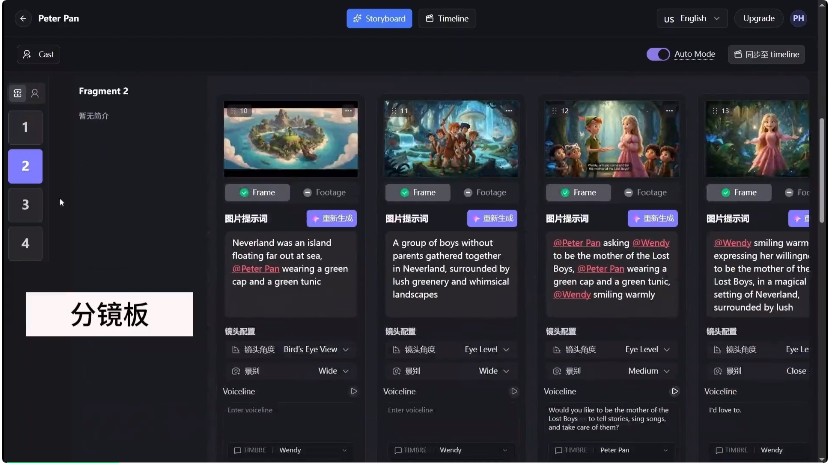Image resolution: width=830 pixels, height=464 pixels.
Task: Click regenerate button on the shot 11 card
Action: [x=492, y=218]
